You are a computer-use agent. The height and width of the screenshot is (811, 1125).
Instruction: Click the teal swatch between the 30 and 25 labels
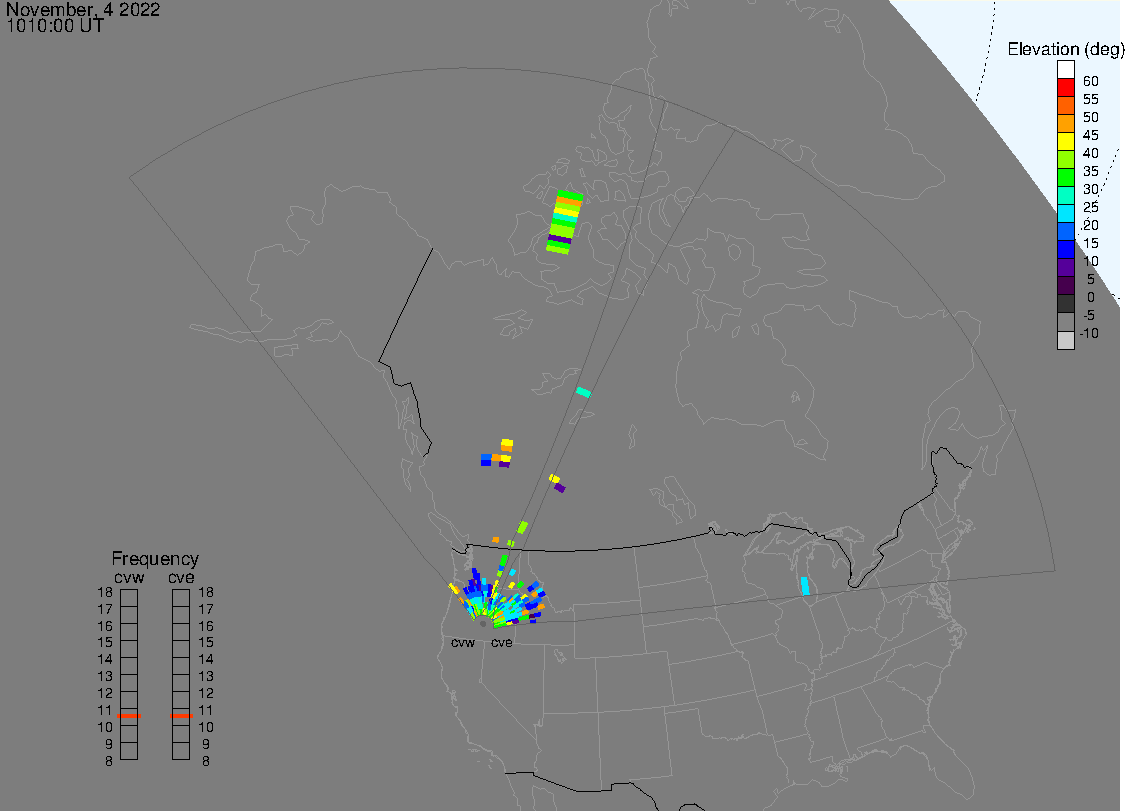(x=1065, y=195)
